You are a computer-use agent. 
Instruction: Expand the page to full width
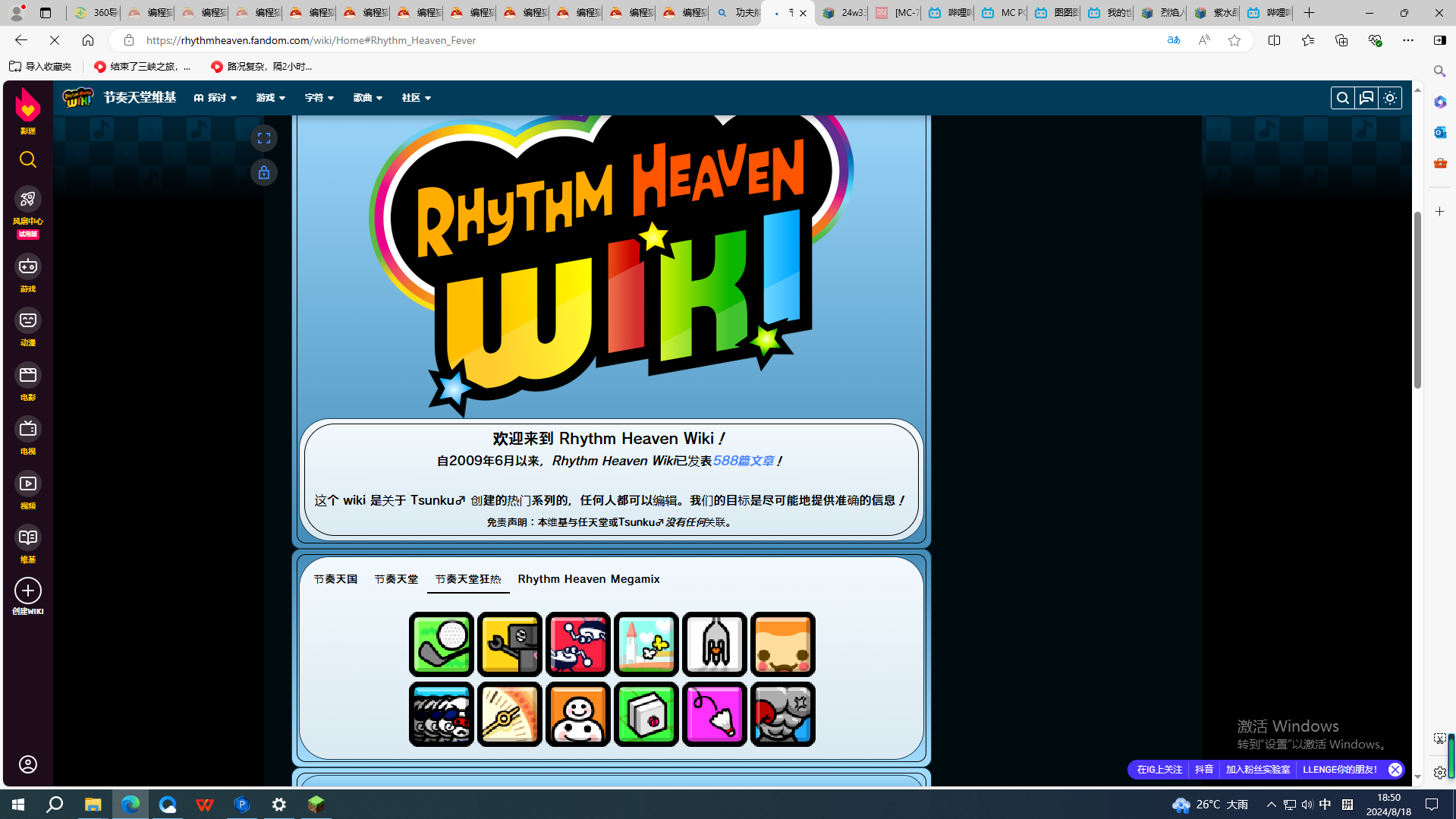tap(264, 138)
